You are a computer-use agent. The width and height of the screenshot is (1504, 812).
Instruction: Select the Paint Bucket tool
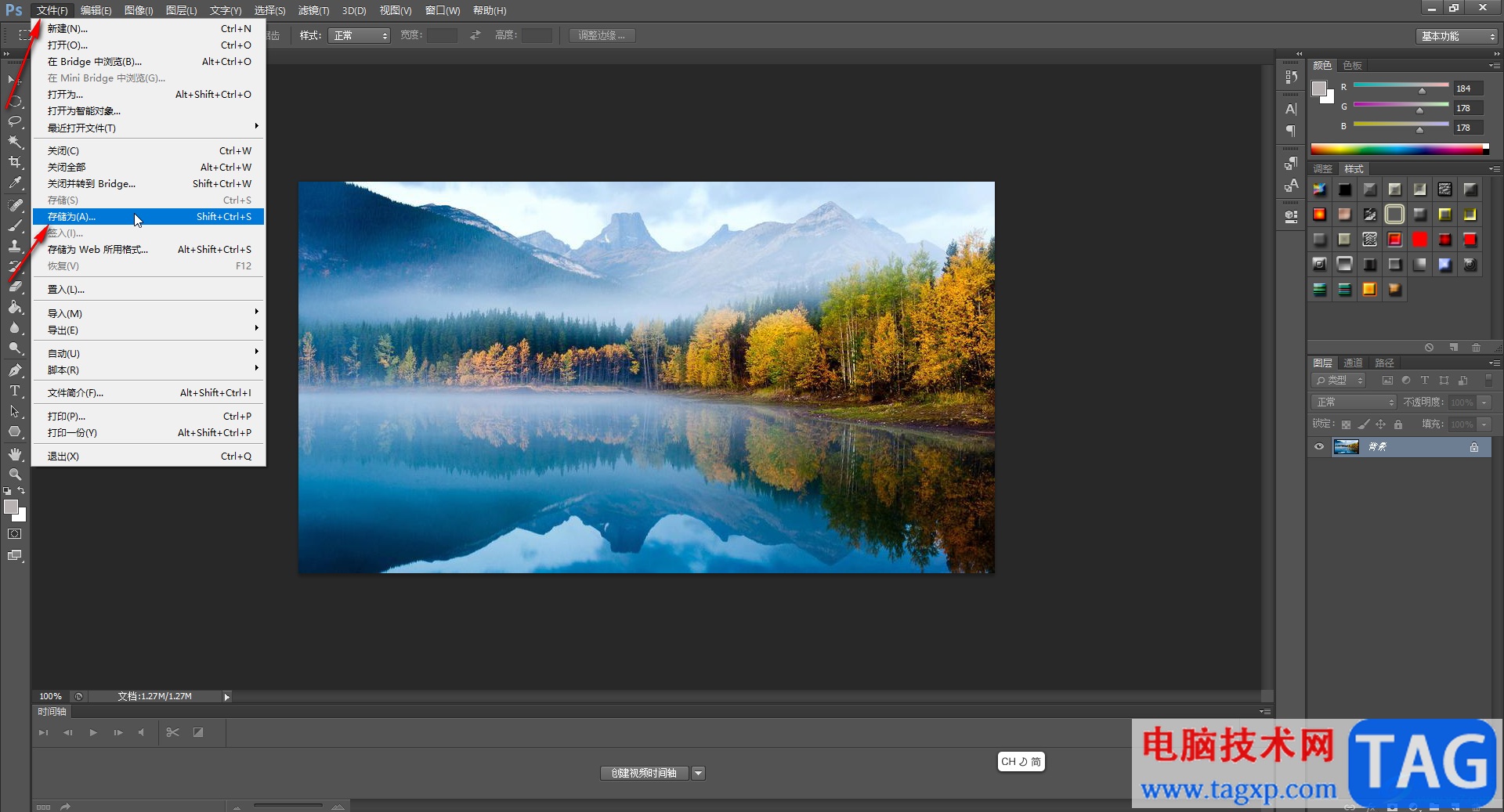pos(15,307)
